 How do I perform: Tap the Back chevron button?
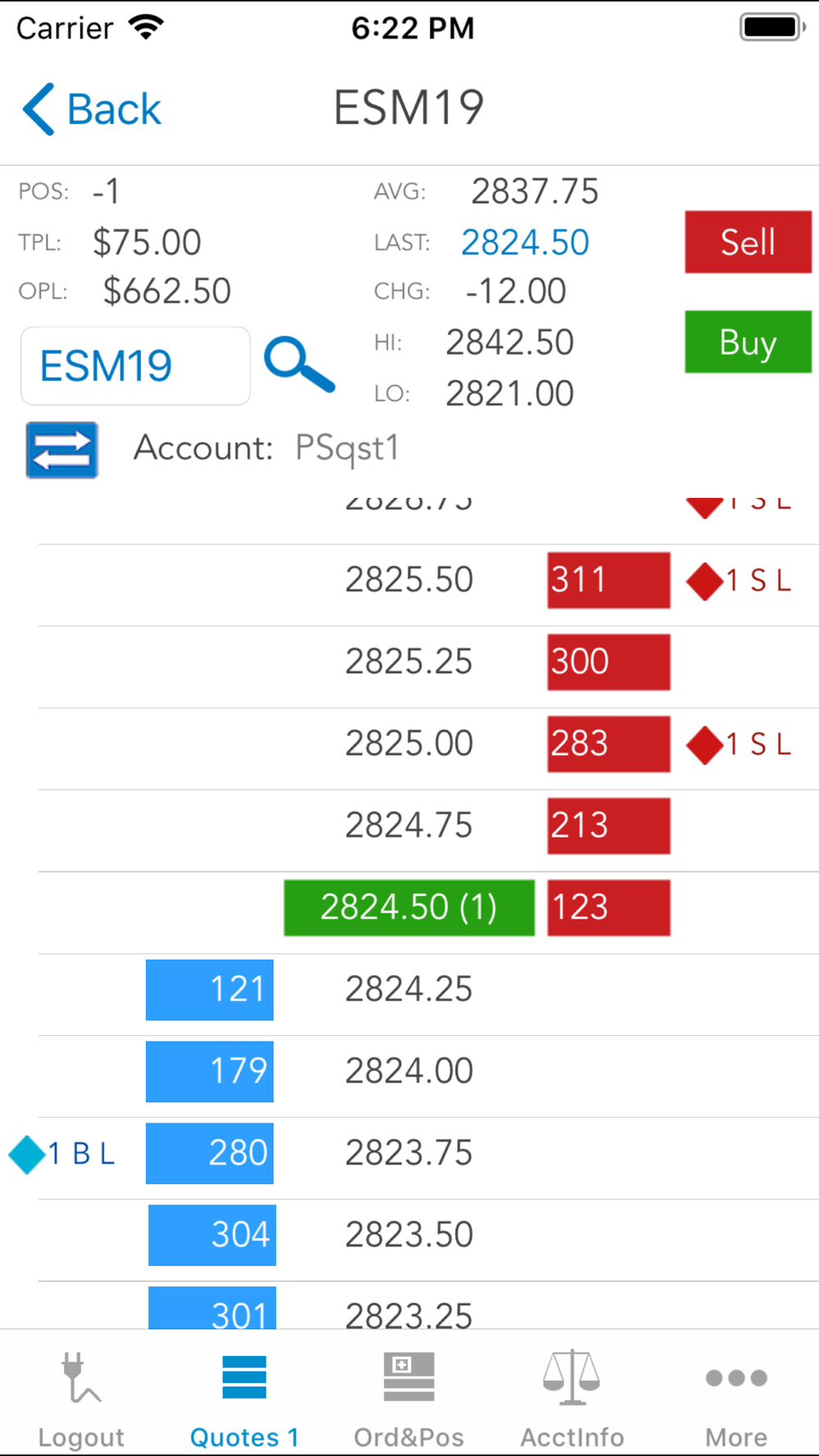pyautogui.click(x=92, y=109)
